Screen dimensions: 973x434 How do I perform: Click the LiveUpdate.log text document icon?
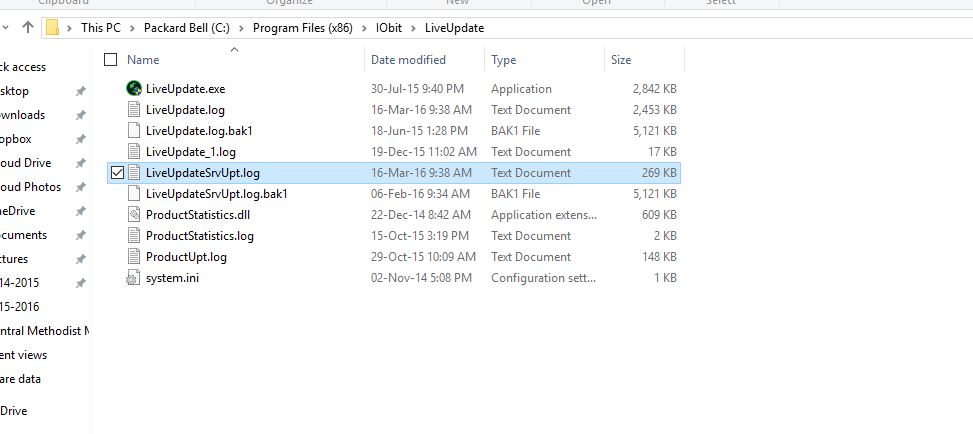pos(133,109)
